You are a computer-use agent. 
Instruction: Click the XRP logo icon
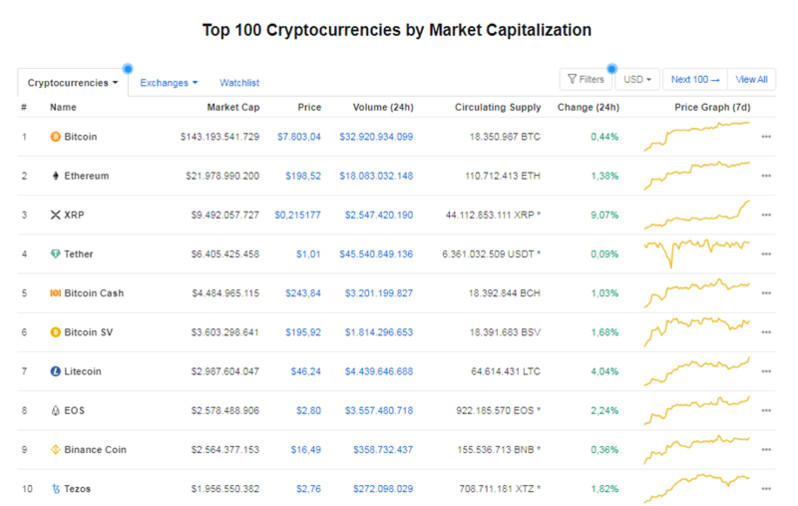55,215
